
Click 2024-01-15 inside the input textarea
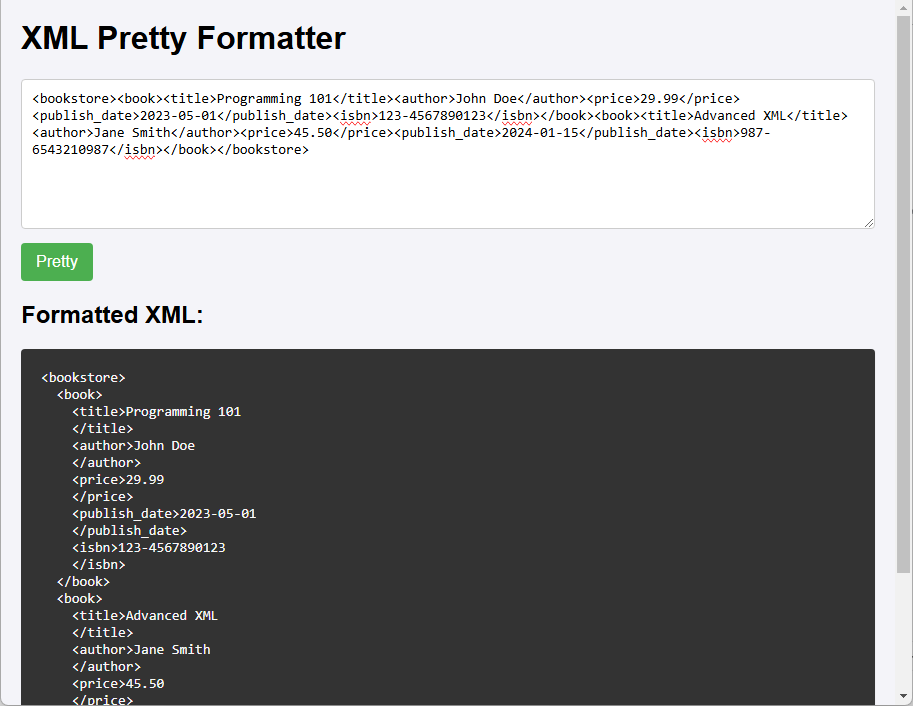(x=540, y=133)
